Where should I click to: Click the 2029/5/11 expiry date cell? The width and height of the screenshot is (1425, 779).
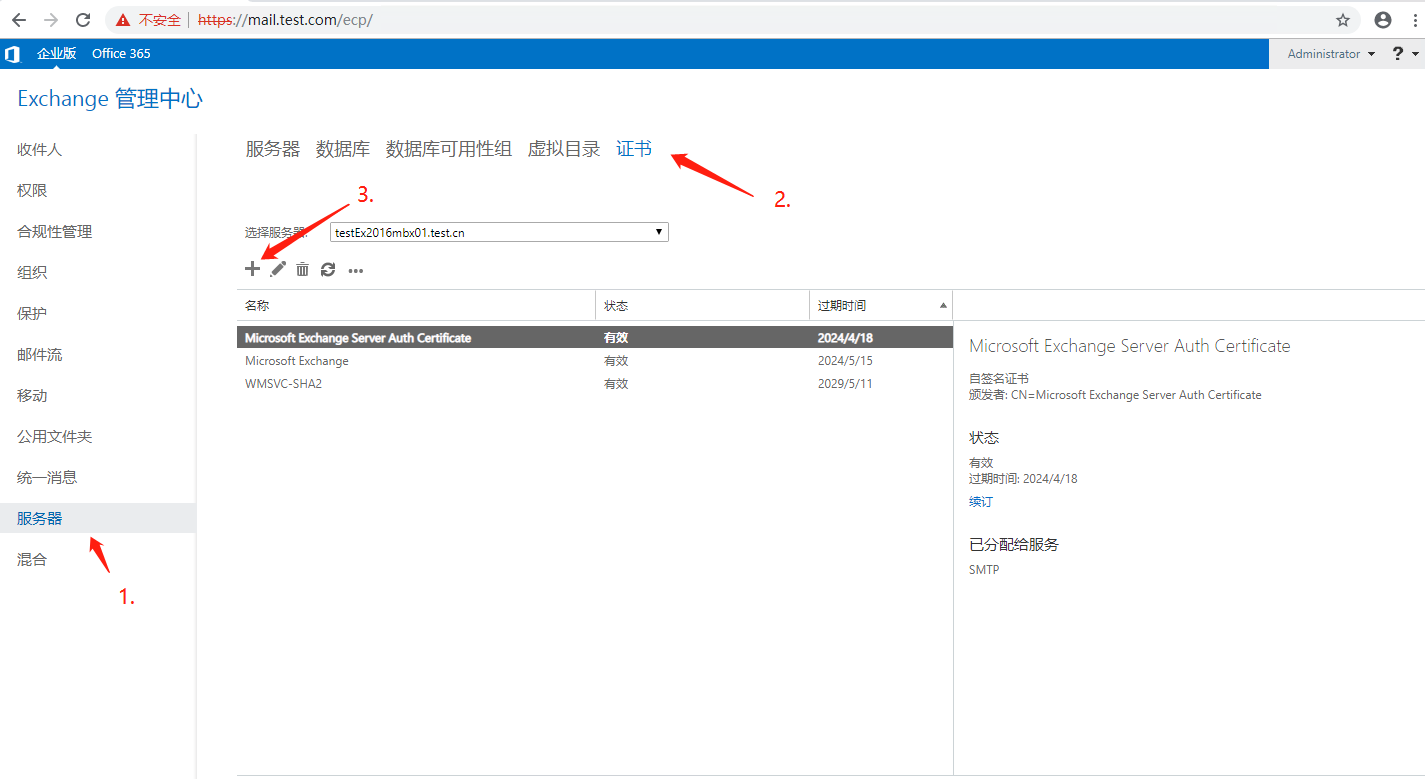pos(845,384)
